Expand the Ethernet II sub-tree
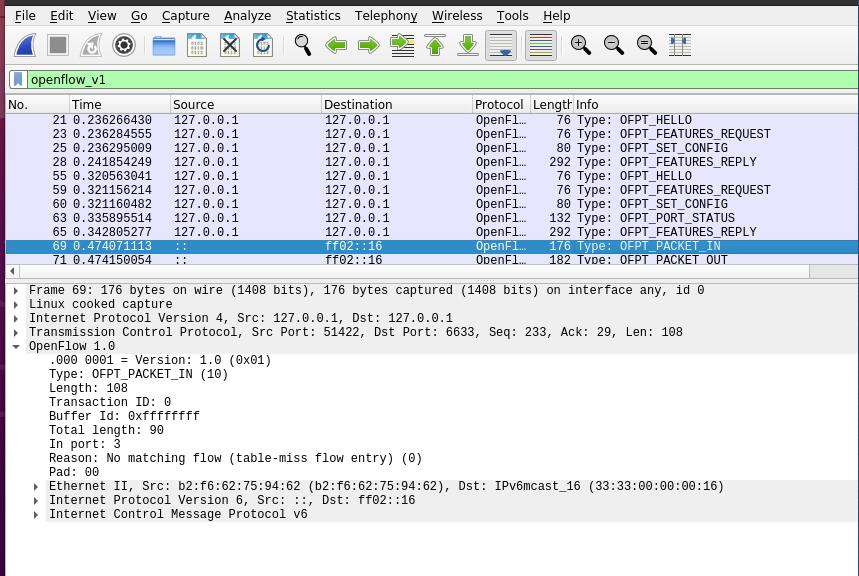Viewport: 859px width, 576px height. (36, 487)
